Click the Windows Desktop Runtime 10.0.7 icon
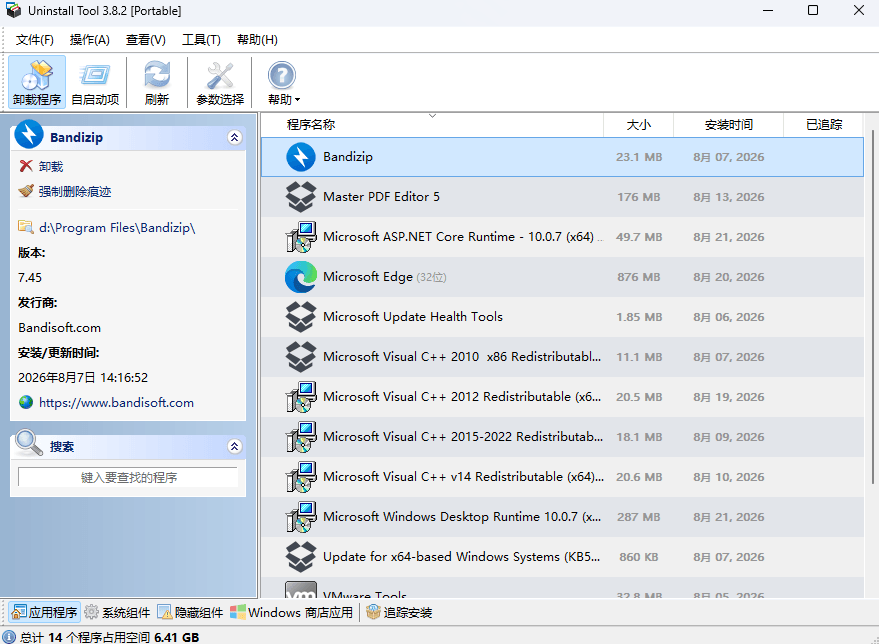 click(x=301, y=517)
